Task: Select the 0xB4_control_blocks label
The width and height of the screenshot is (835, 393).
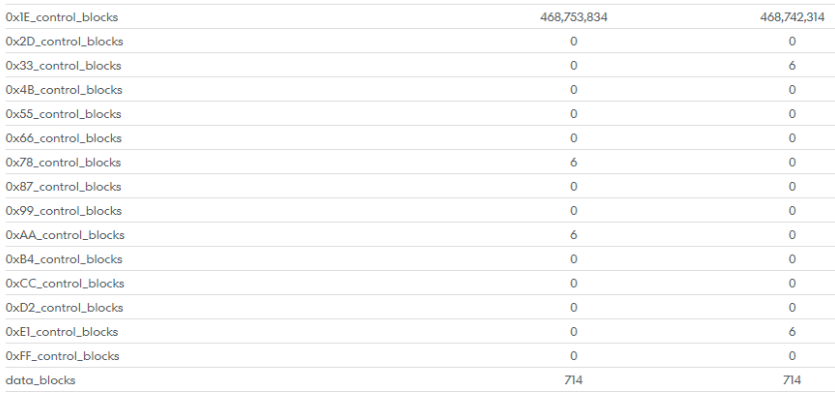Action: click(x=64, y=259)
